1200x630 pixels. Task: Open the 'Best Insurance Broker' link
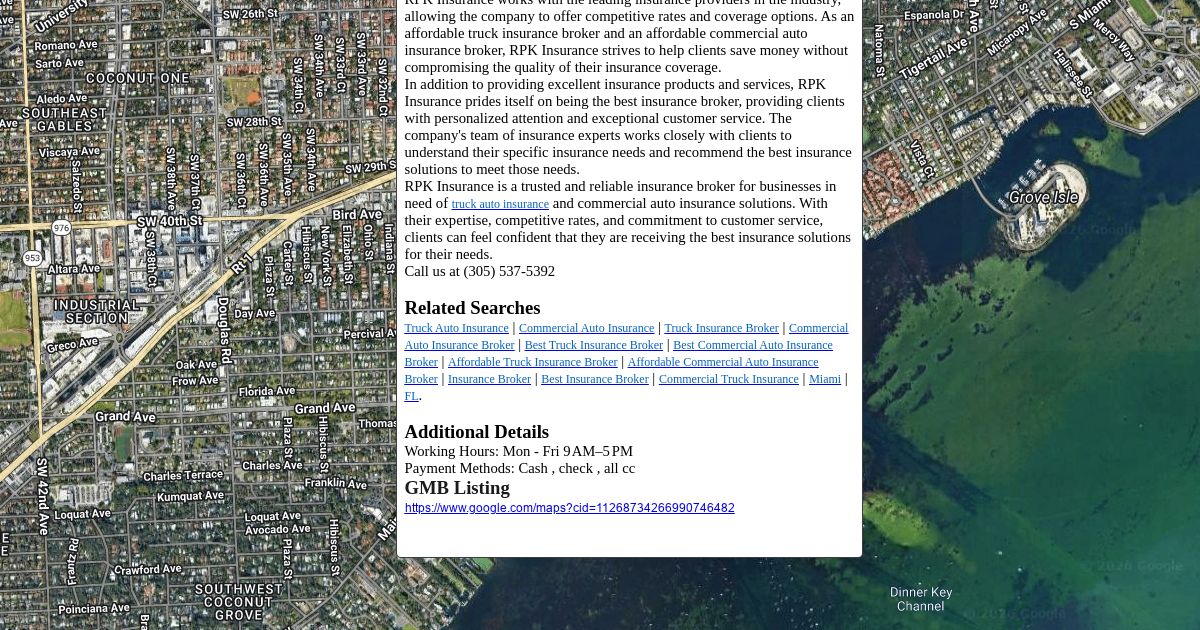[x=594, y=379]
